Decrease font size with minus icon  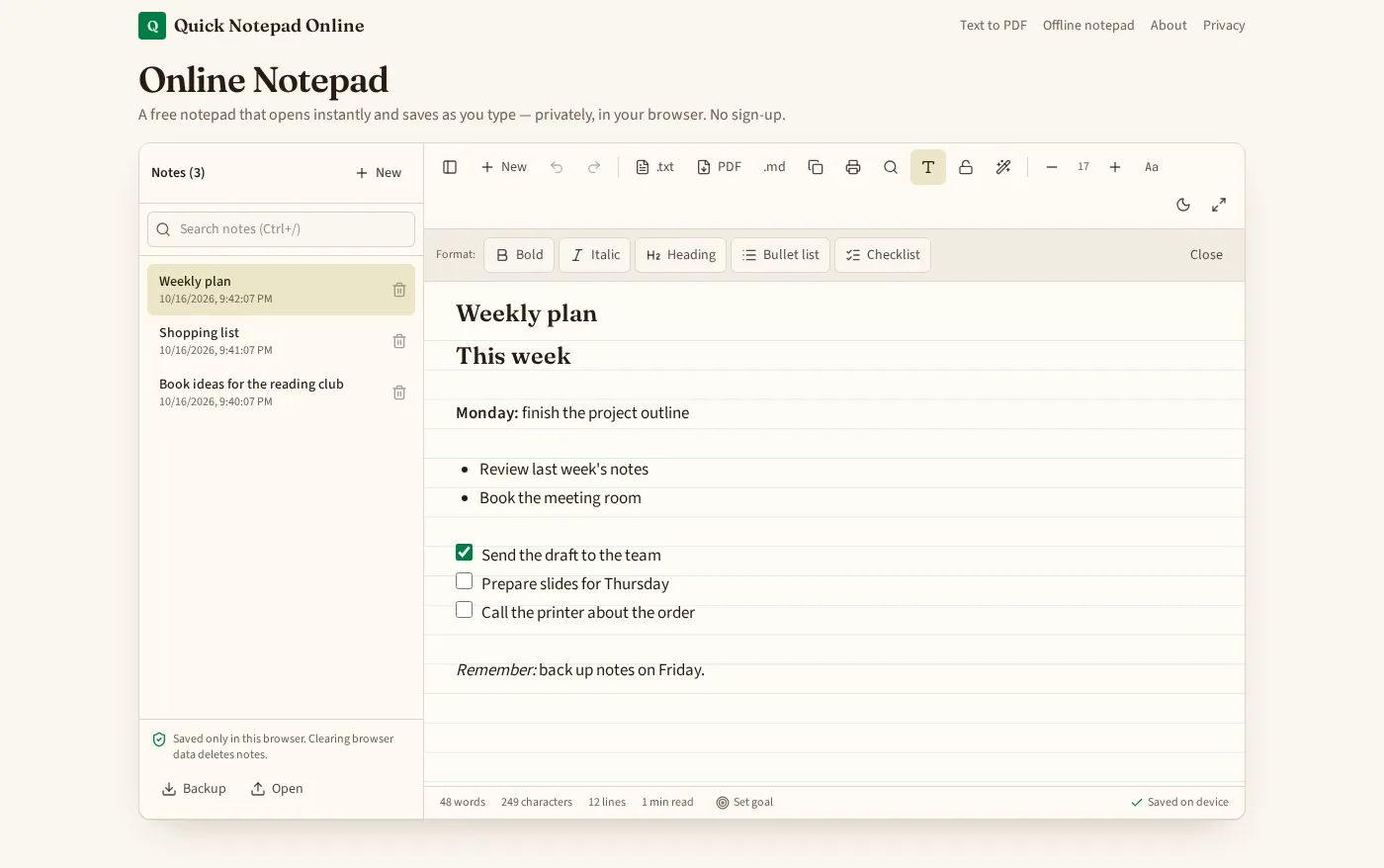pos(1052,167)
